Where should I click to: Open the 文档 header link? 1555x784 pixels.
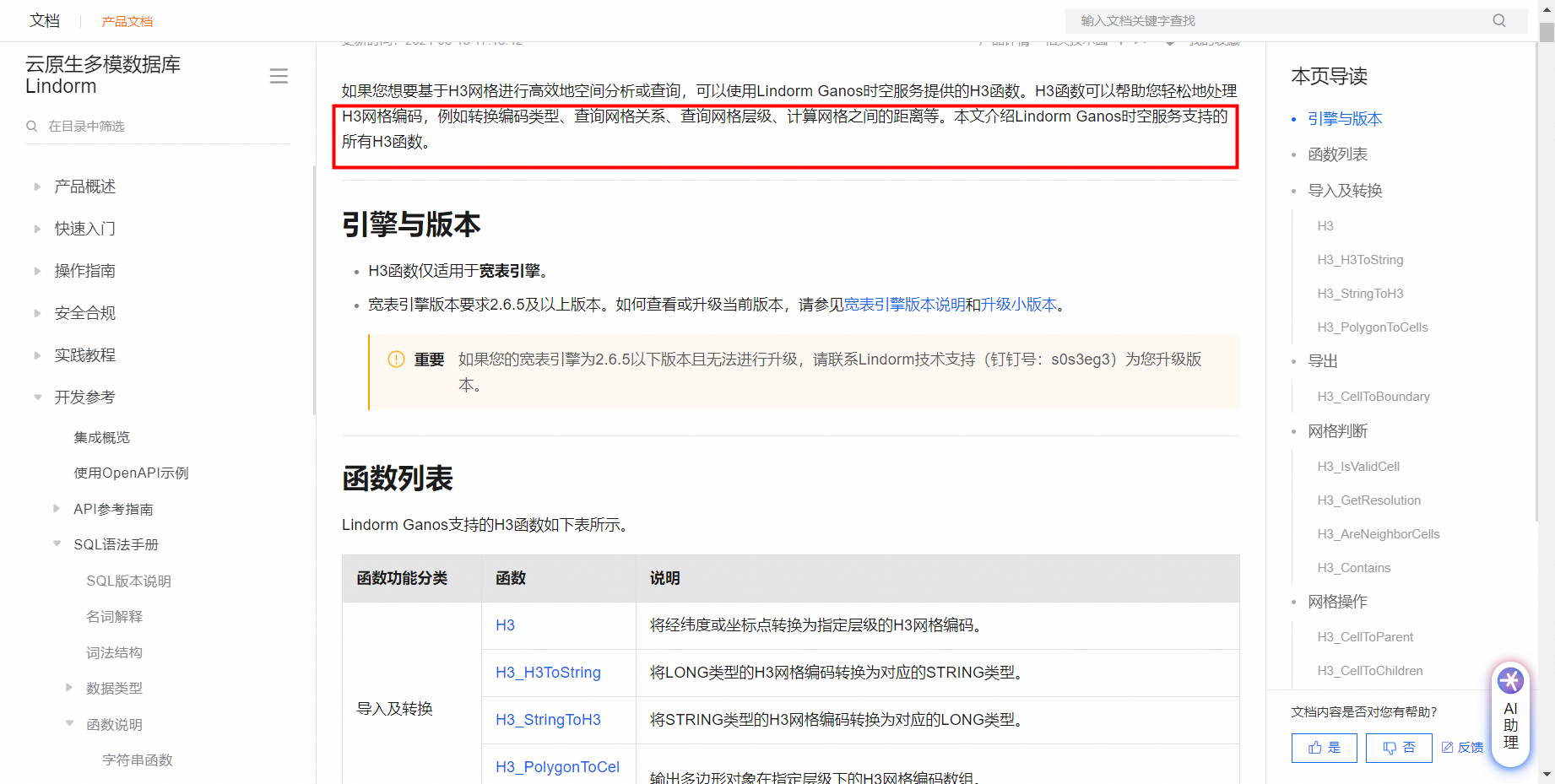[x=45, y=20]
